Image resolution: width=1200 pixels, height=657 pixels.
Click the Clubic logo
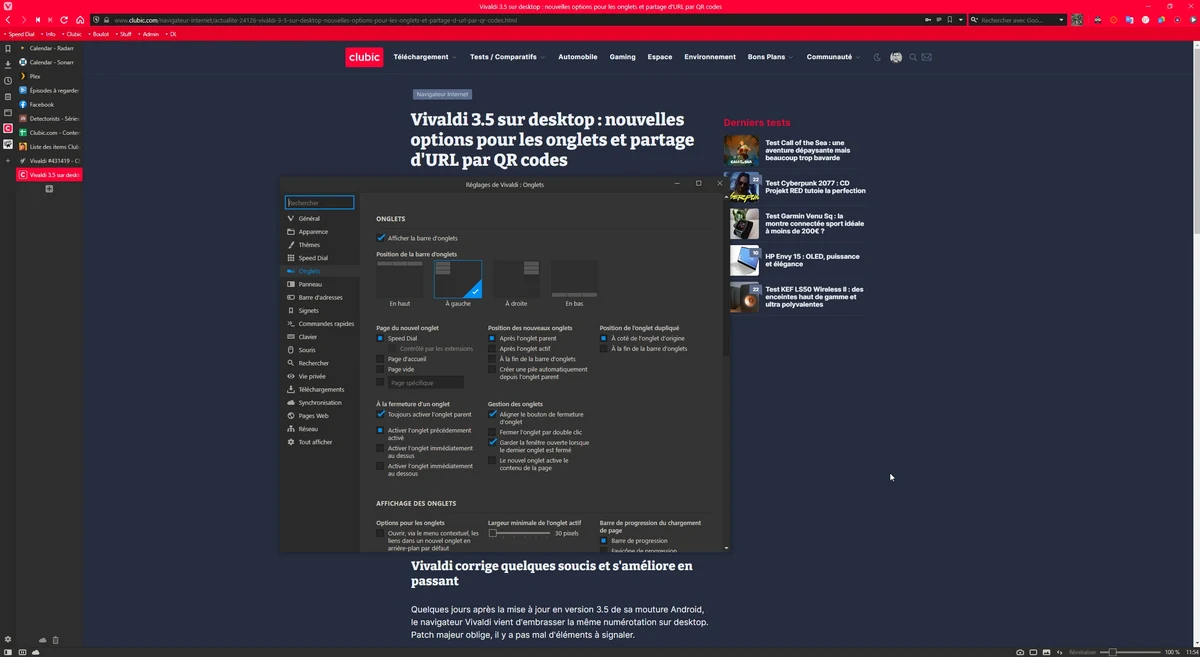[x=364, y=57]
